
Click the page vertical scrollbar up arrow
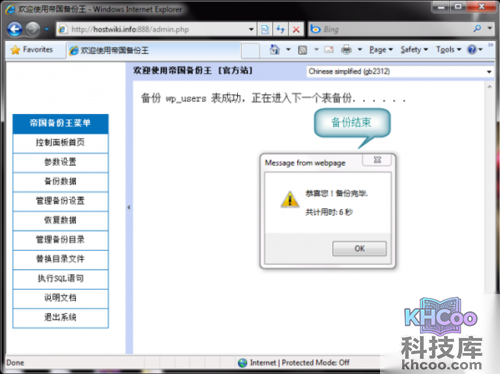[489, 87]
